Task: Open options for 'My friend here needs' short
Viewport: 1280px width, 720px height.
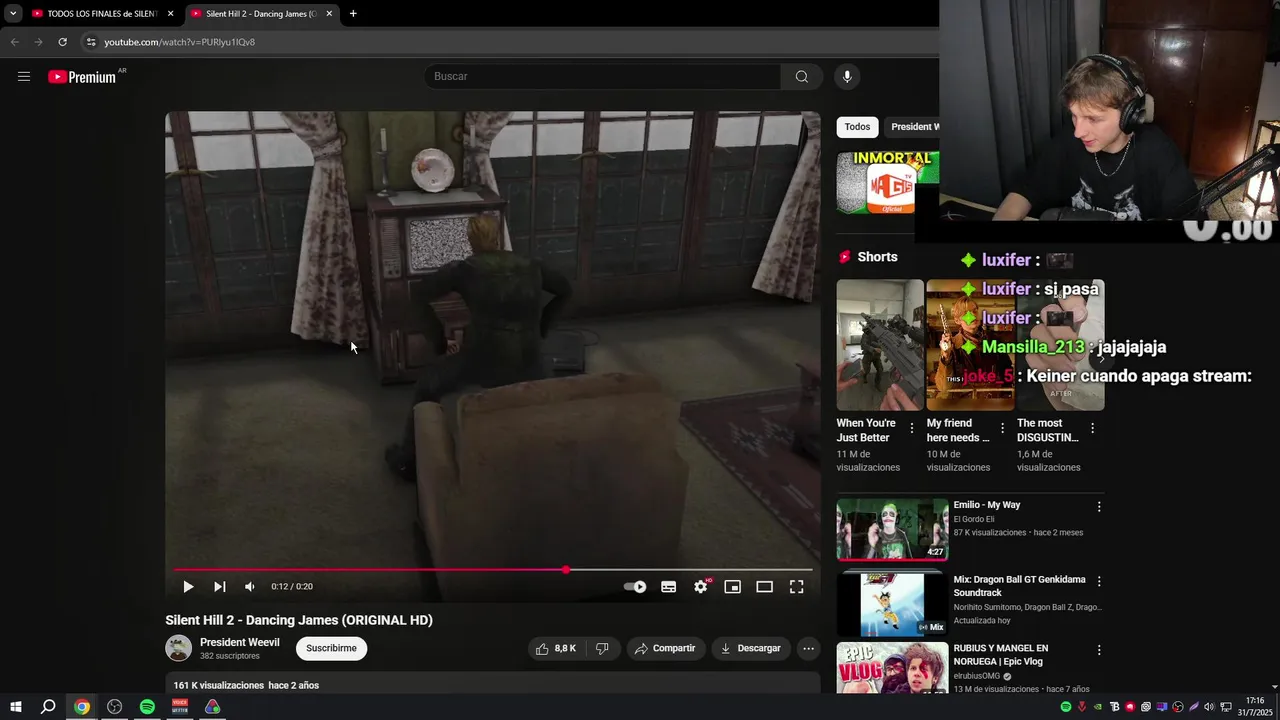Action: point(1002,428)
